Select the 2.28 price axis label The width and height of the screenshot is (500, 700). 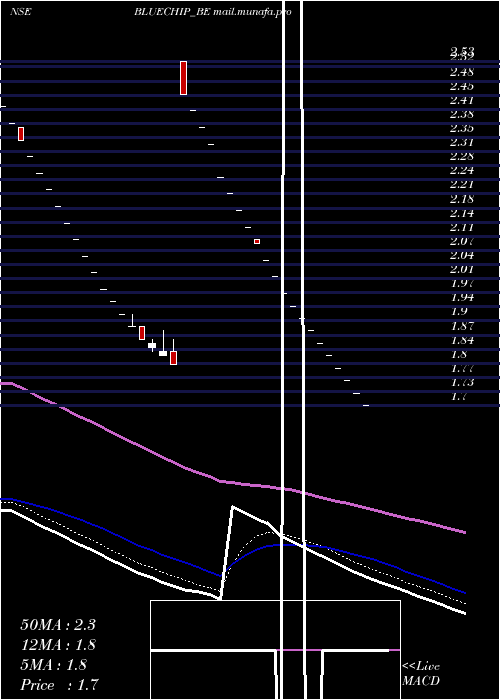[x=462, y=156]
